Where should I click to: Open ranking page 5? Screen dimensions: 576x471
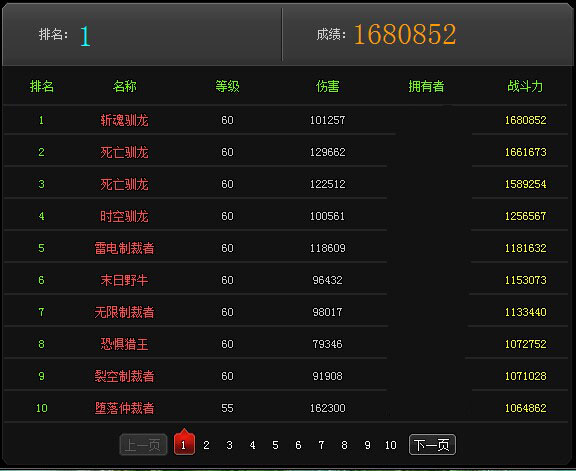pos(275,445)
